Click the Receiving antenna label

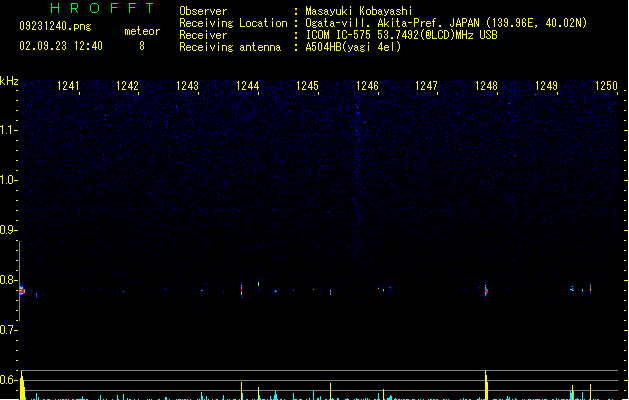pos(230,47)
